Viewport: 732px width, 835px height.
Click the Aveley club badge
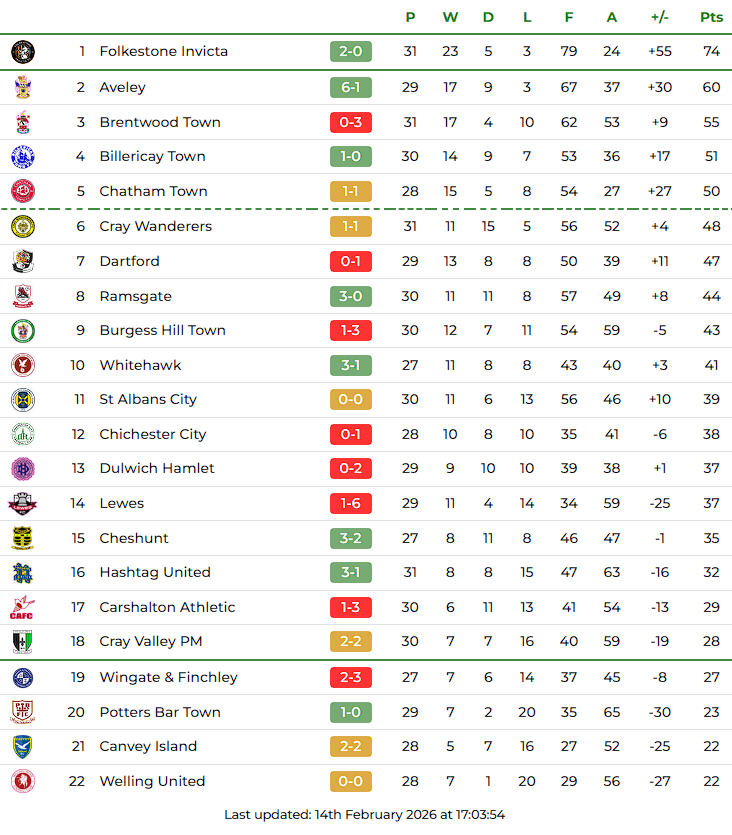[x=22, y=88]
